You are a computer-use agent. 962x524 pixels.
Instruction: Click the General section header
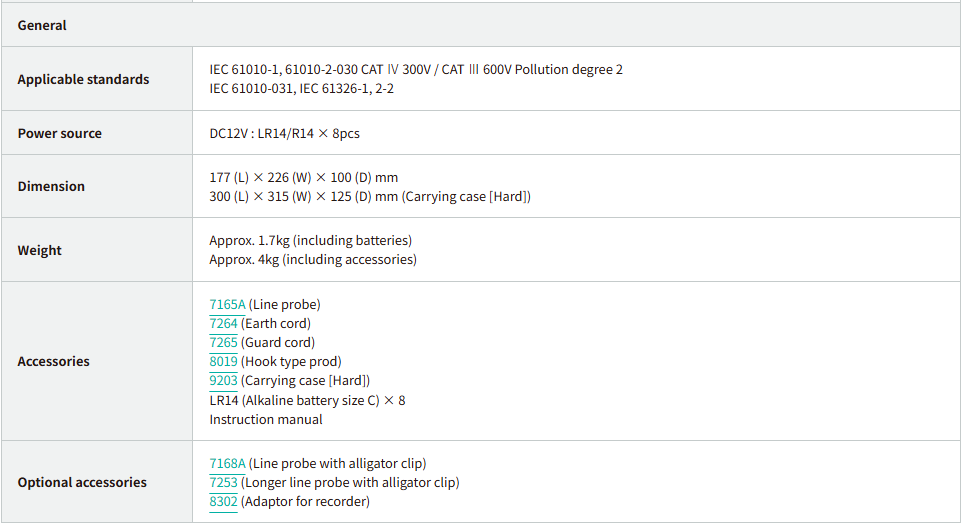tap(42, 25)
